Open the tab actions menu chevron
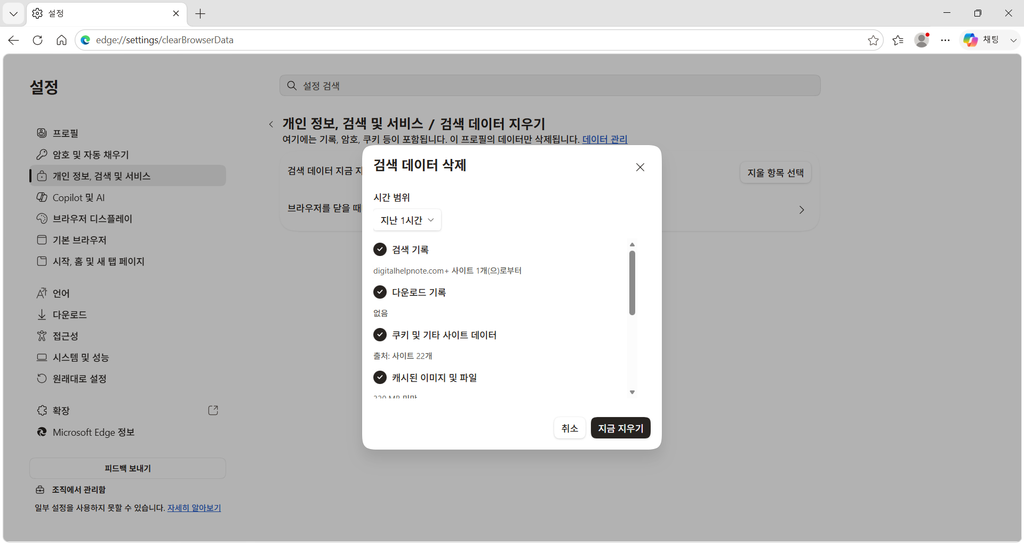The height and width of the screenshot is (544, 1024). click(x=13, y=13)
